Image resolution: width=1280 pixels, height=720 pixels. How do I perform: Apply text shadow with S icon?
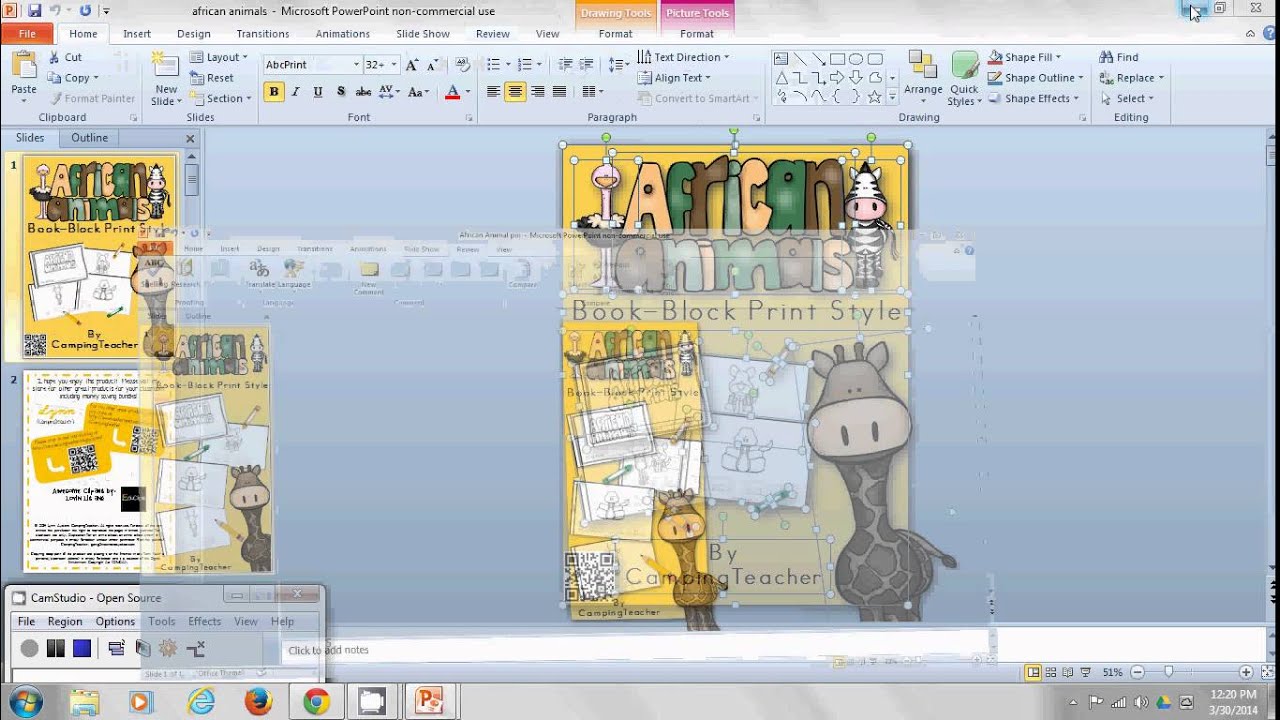(341, 92)
